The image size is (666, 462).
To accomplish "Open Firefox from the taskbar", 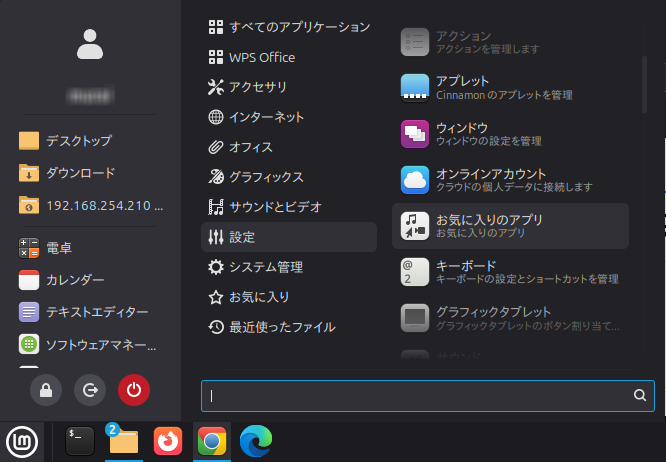I will pyautogui.click(x=167, y=441).
